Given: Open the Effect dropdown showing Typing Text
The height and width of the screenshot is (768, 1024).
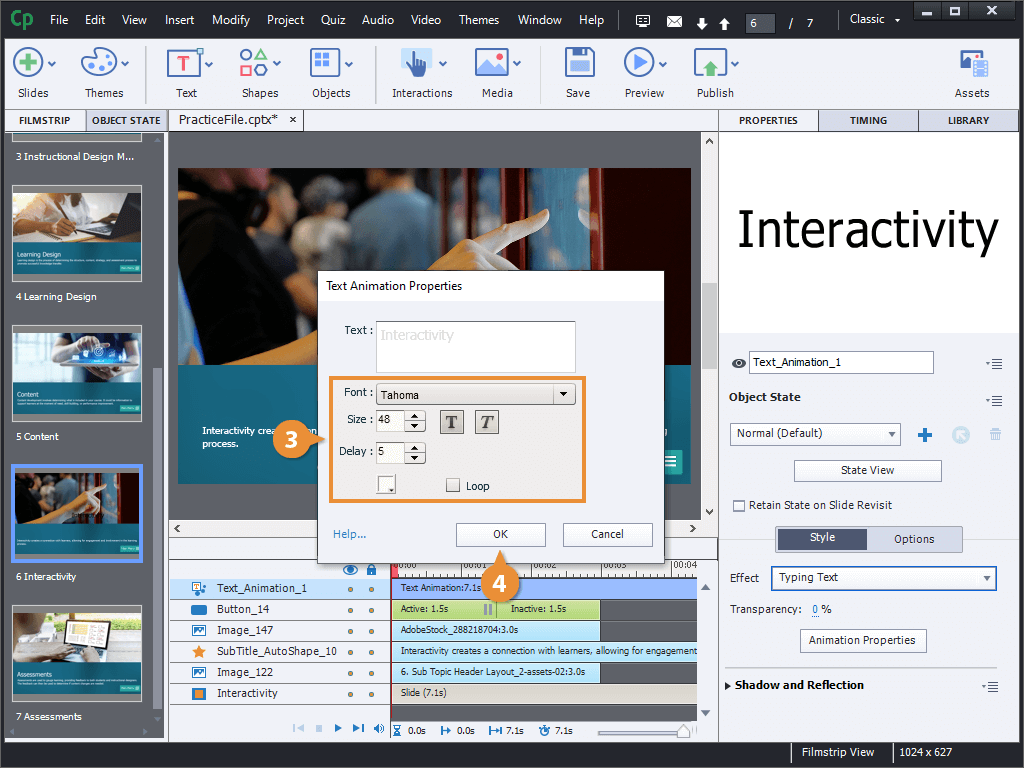Looking at the screenshot, I should click(x=883, y=578).
